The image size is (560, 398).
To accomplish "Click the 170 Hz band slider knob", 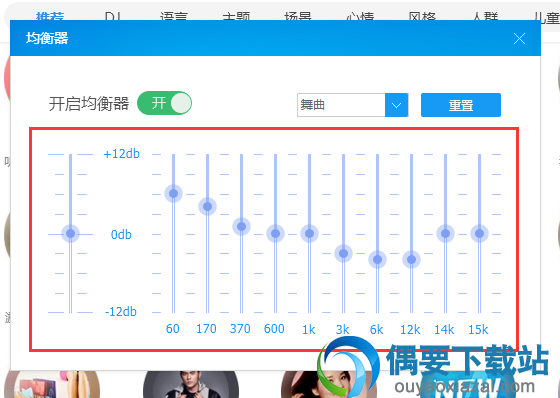I will tap(208, 207).
